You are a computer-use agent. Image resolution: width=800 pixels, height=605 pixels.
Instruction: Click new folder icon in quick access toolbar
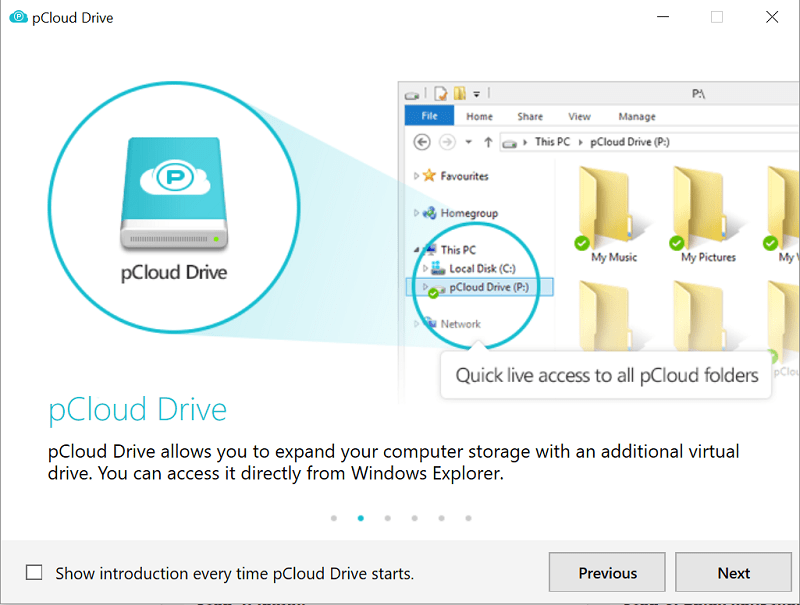(x=460, y=93)
